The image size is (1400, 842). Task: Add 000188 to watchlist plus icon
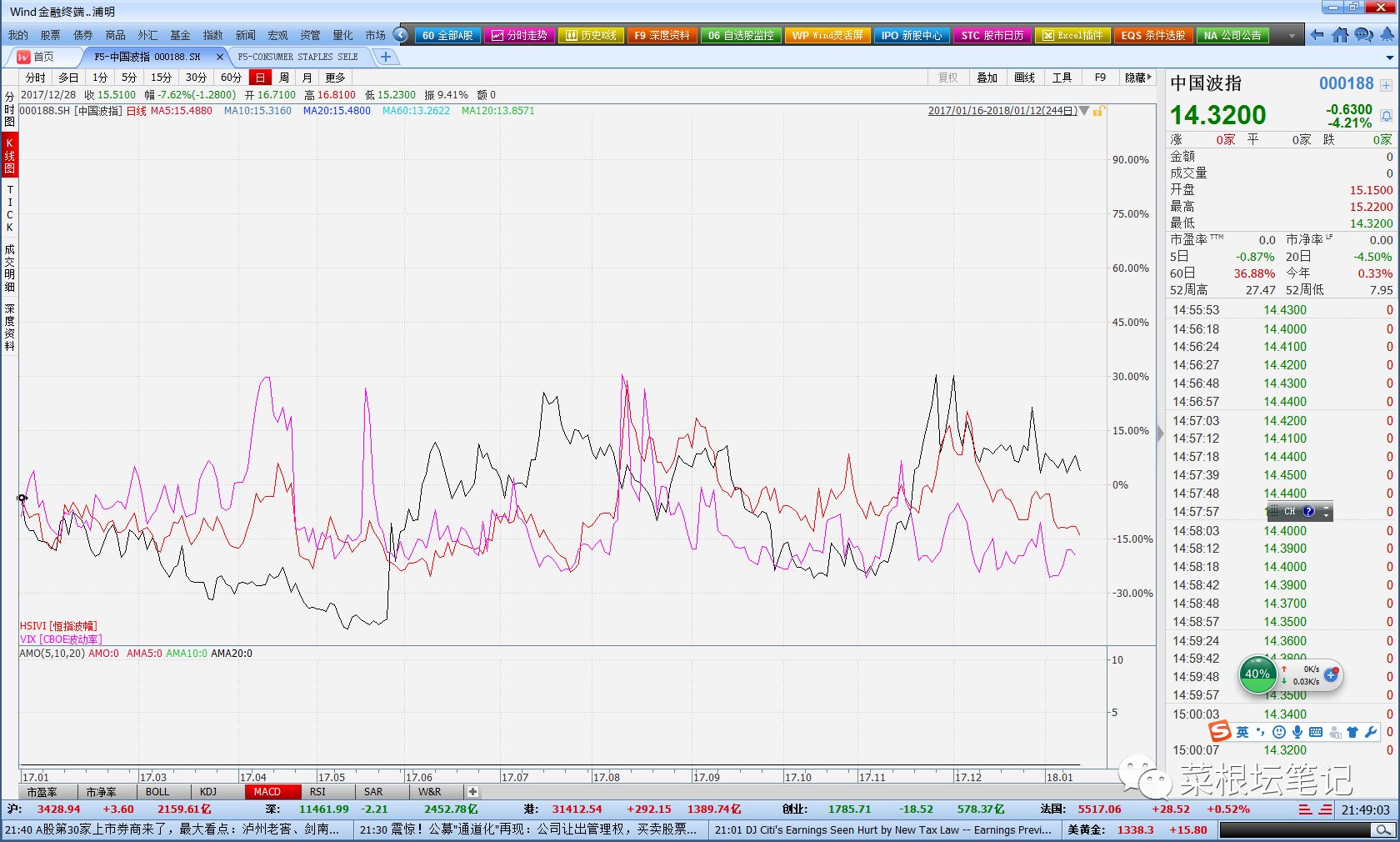(x=1386, y=85)
